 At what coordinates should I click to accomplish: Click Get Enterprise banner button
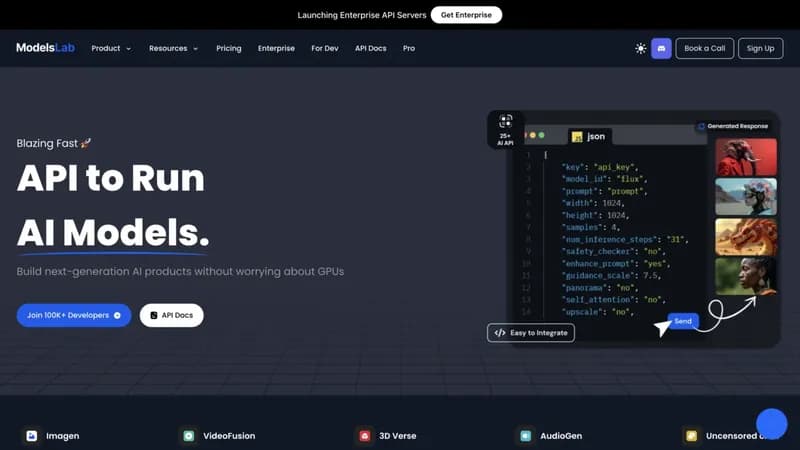point(466,15)
